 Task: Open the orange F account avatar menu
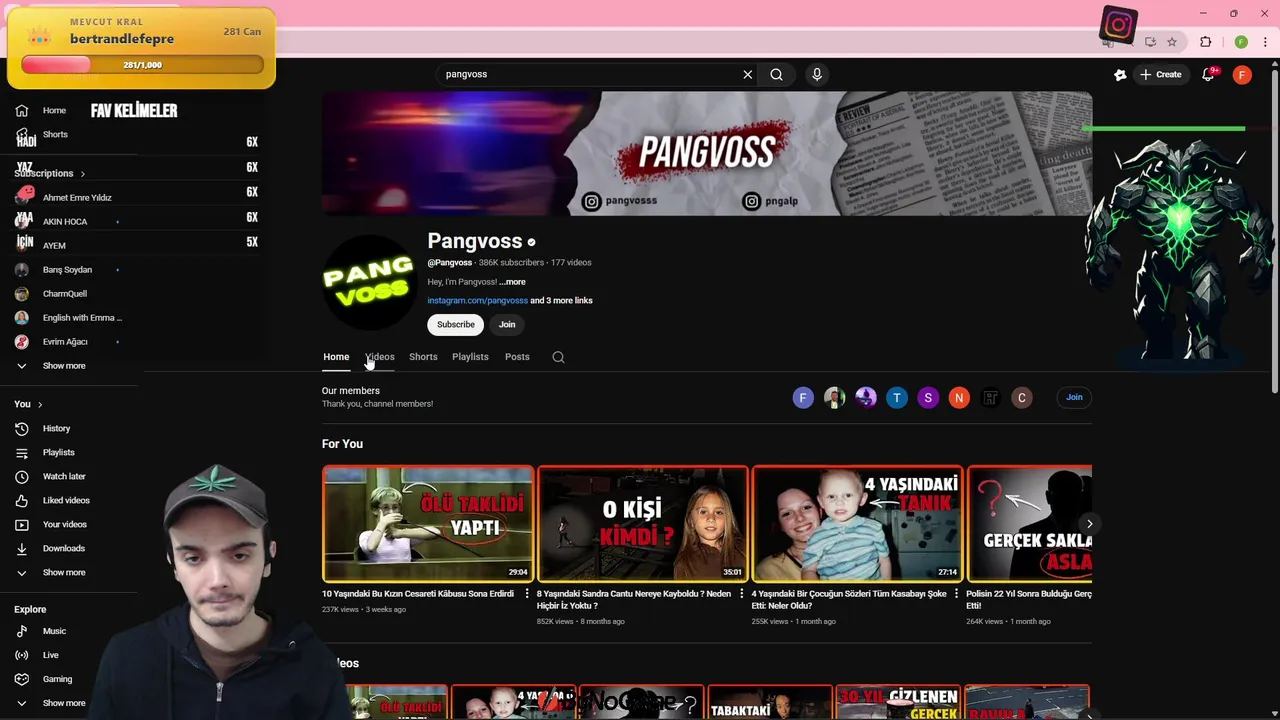(x=1242, y=74)
